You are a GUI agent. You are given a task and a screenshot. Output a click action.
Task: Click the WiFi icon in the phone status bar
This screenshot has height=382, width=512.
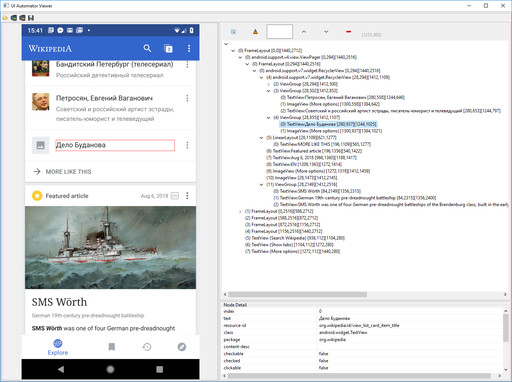click(x=177, y=31)
